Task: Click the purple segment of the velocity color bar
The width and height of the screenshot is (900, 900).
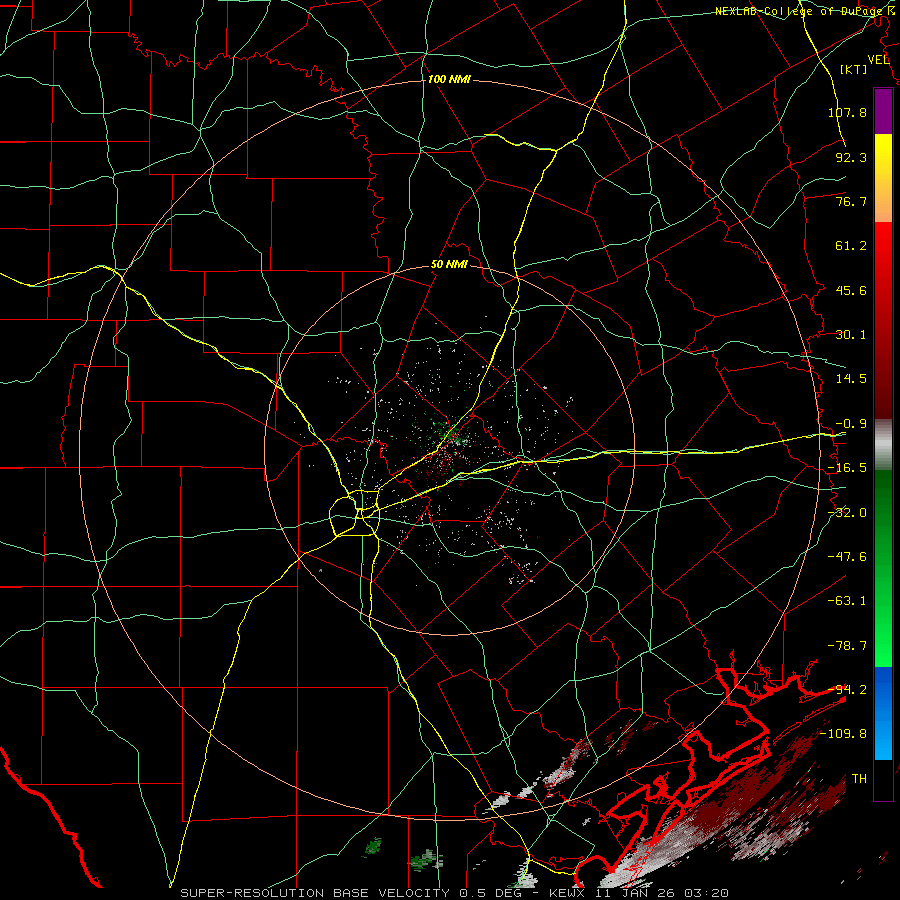Action: coord(883,112)
